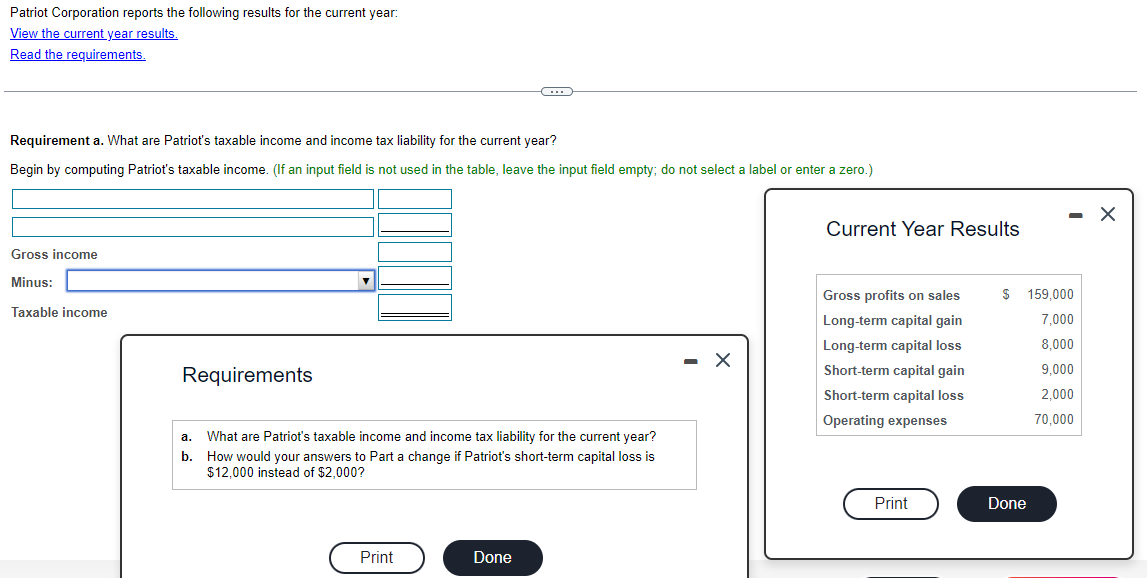The width and height of the screenshot is (1147, 578).
Task: Click the Requirement a. question text
Action: coord(283,140)
